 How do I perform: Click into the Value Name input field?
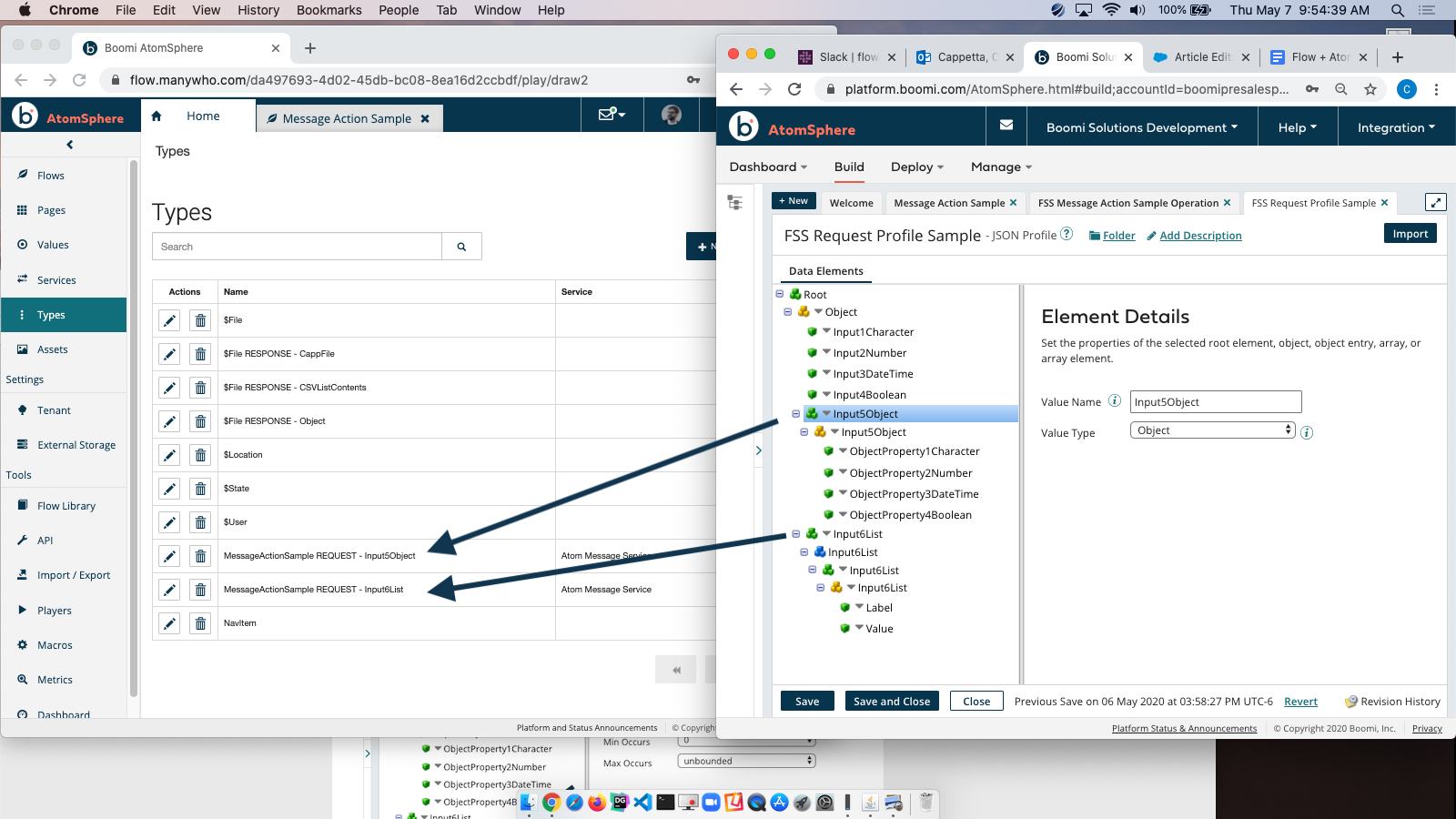click(1216, 401)
